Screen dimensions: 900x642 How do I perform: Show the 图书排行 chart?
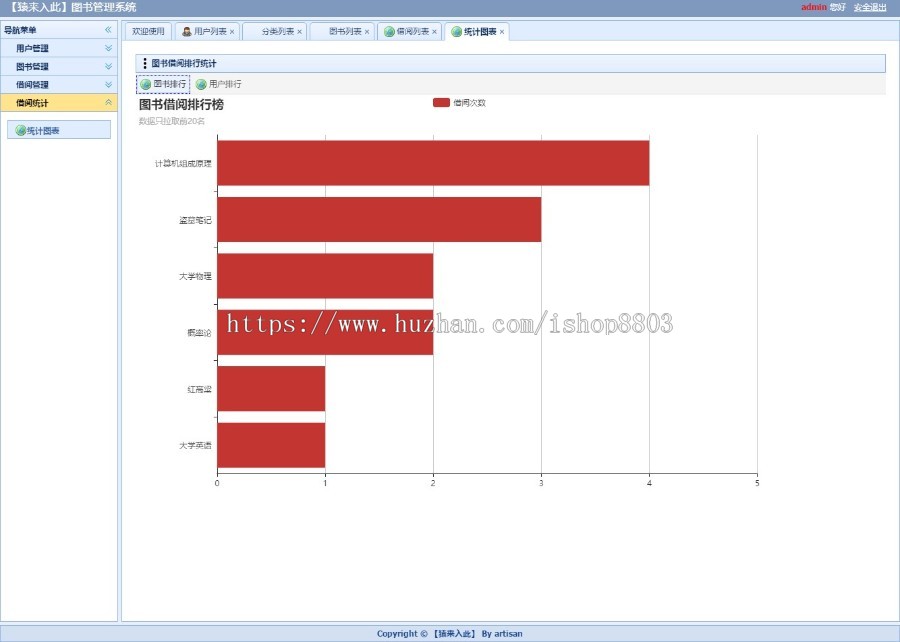pyautogui.click(x=163, y=84)
